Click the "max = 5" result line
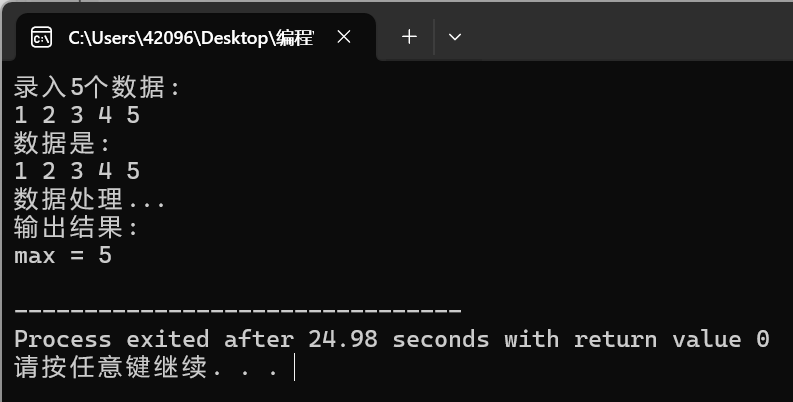This screenshot has height=402, width=793. [63, 255]
